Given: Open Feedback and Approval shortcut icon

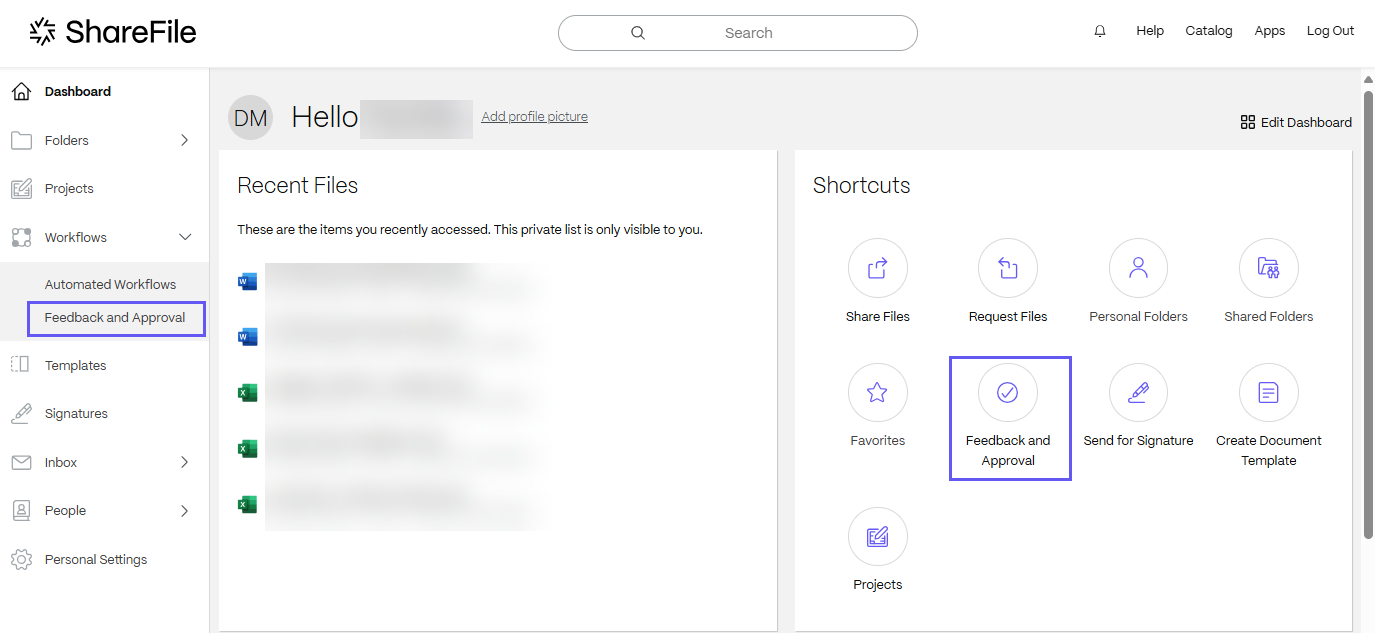Looking at the screenshot, I should tap(1008, 392).
